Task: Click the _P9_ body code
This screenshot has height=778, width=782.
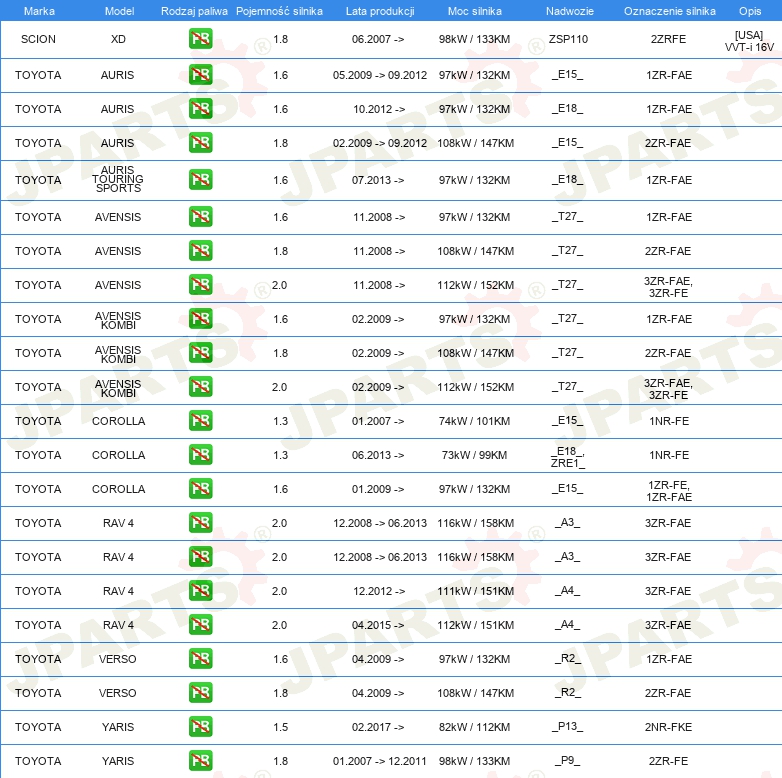Action: [568, 761]
